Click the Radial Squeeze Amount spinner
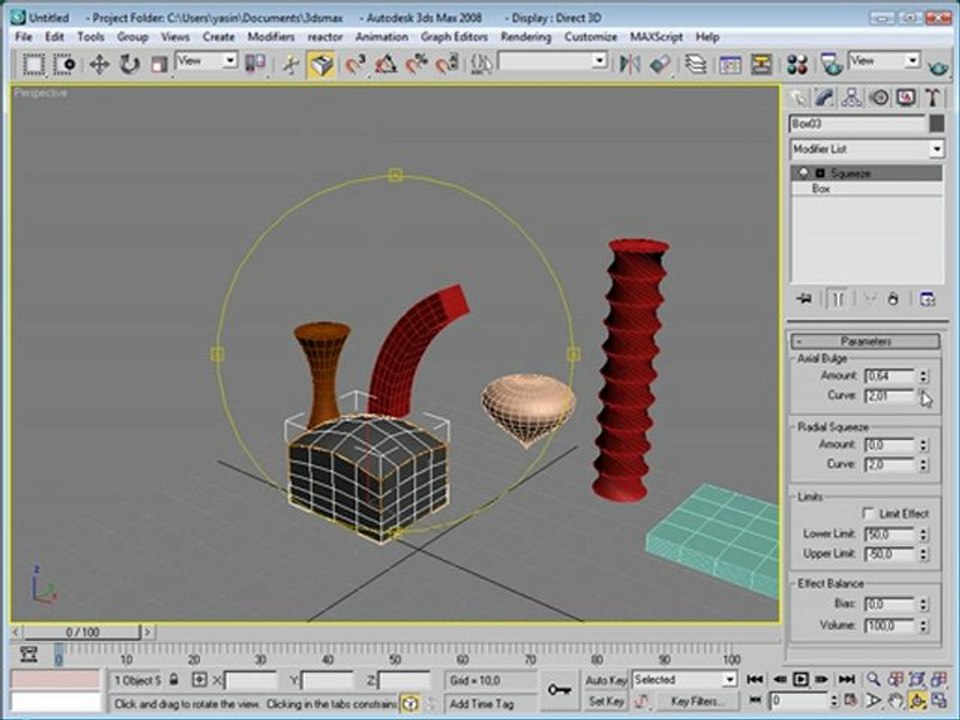This screenshot has width=960, height=720. (923, 444)
